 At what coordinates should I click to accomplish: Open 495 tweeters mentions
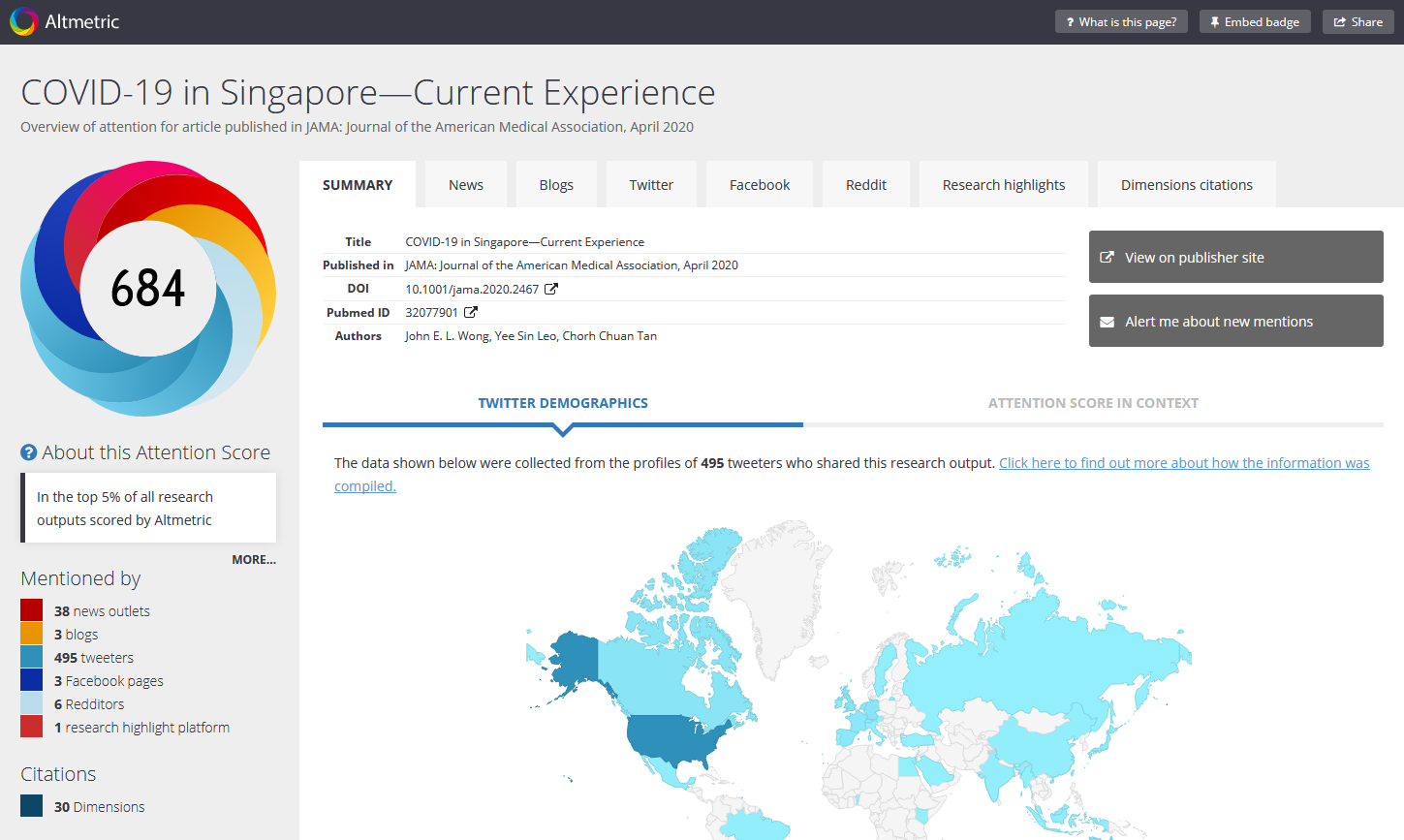coord(94,658)
